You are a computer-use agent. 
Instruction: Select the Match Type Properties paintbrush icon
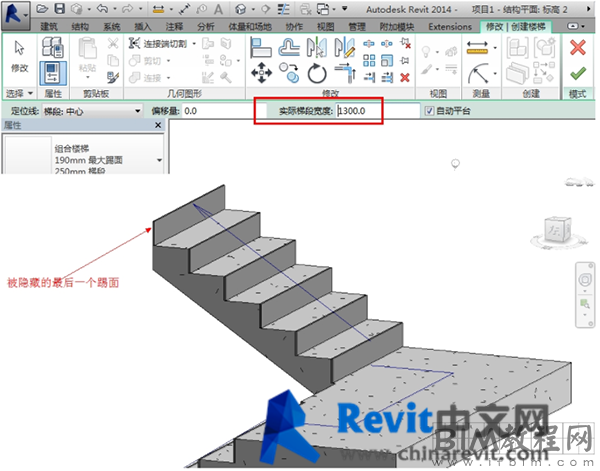112,77
